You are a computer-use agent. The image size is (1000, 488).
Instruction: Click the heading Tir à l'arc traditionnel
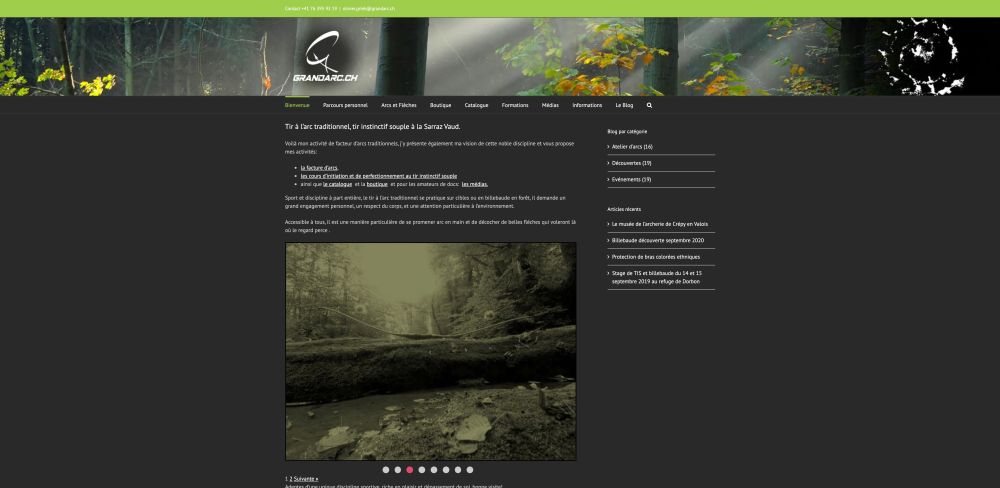[372, 127]
